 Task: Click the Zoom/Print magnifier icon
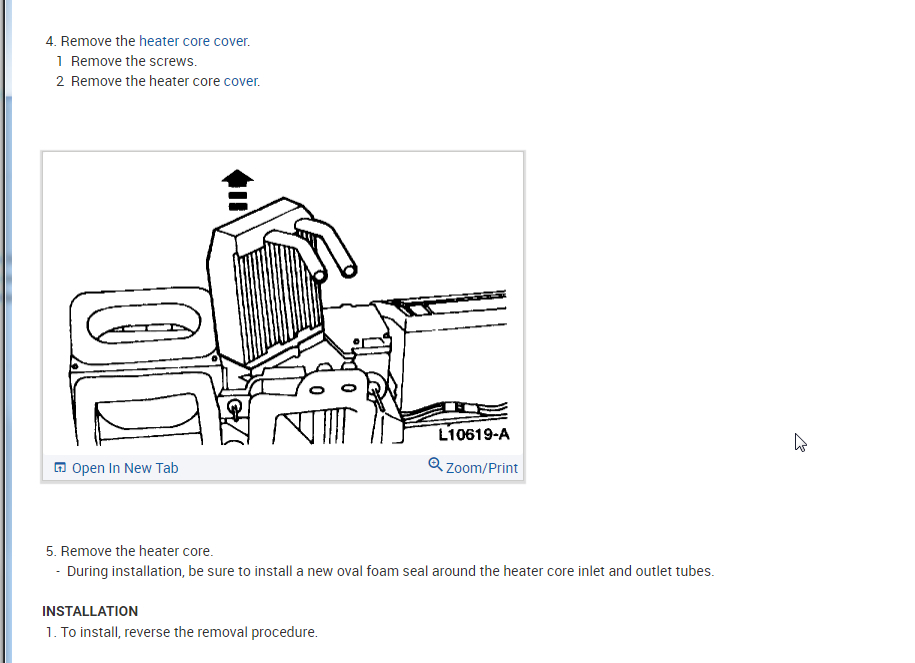click(435, 465)
